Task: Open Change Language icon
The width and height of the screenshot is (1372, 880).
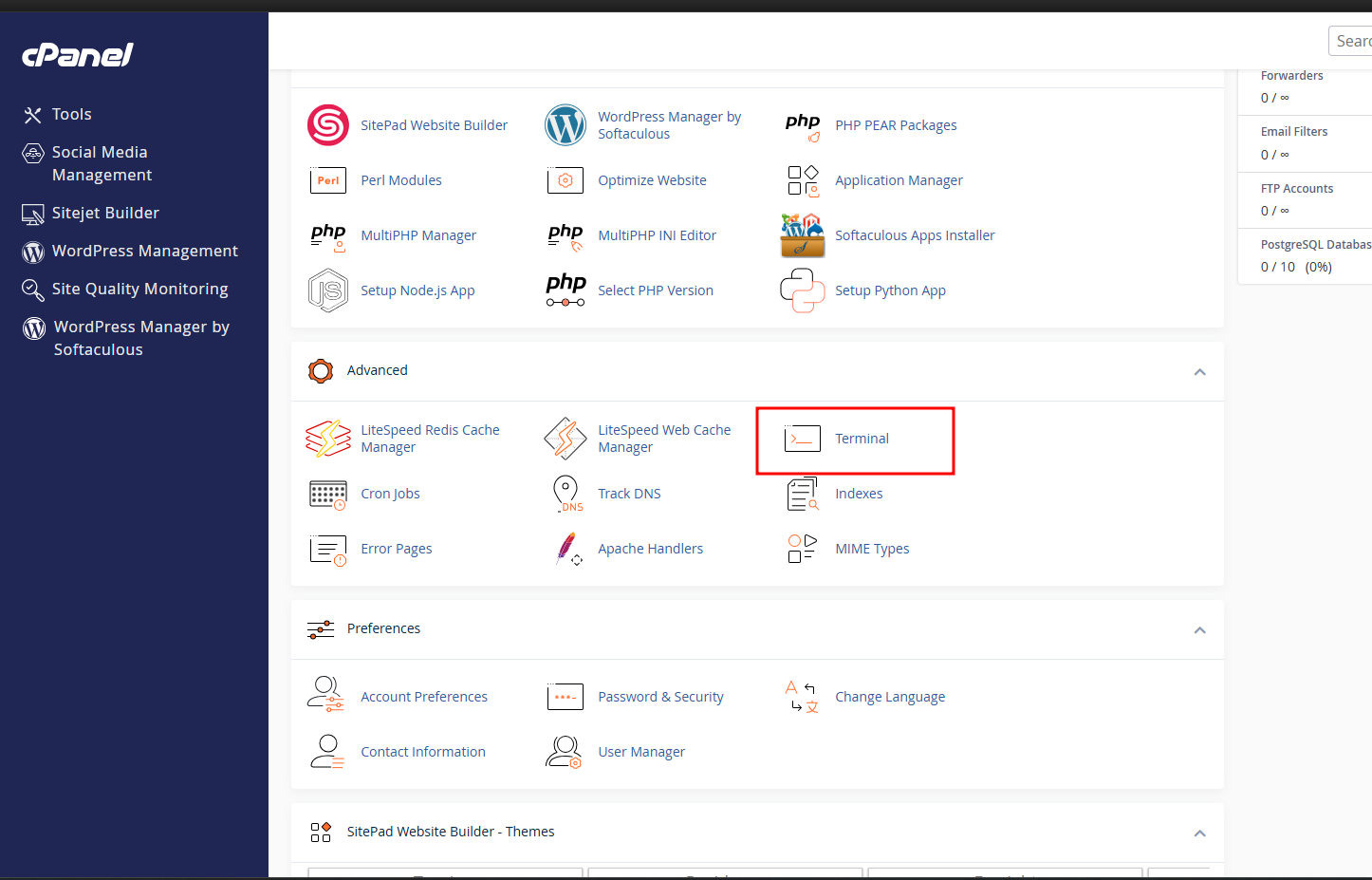Action: point(803,697)
